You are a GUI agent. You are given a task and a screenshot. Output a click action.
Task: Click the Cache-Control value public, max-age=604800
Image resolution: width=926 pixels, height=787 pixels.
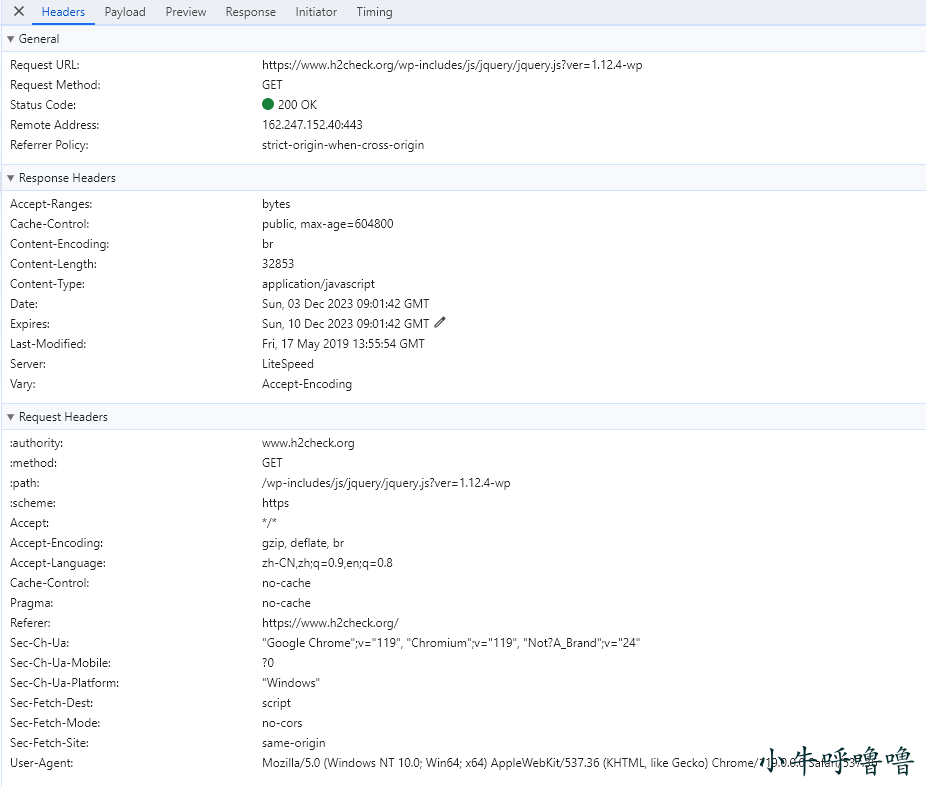[327, 224]
